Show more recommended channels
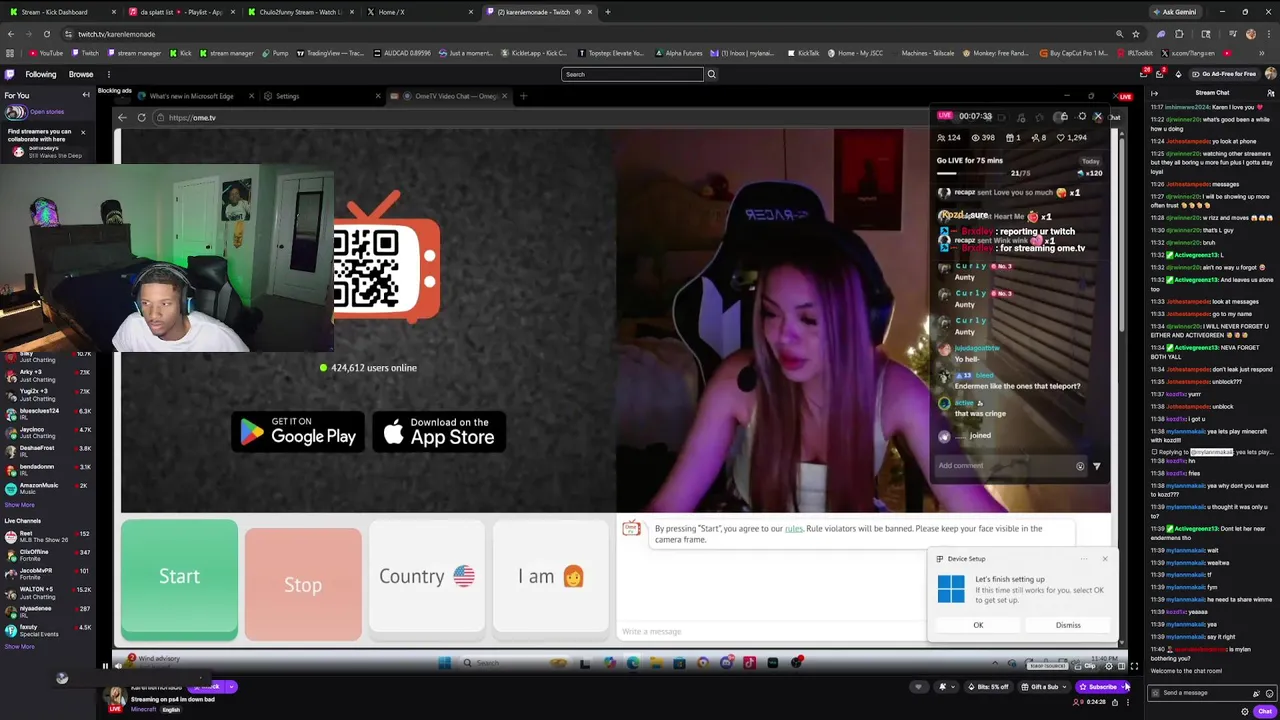The height and width of the screenshot is (720, 1280). pos(19,505)
